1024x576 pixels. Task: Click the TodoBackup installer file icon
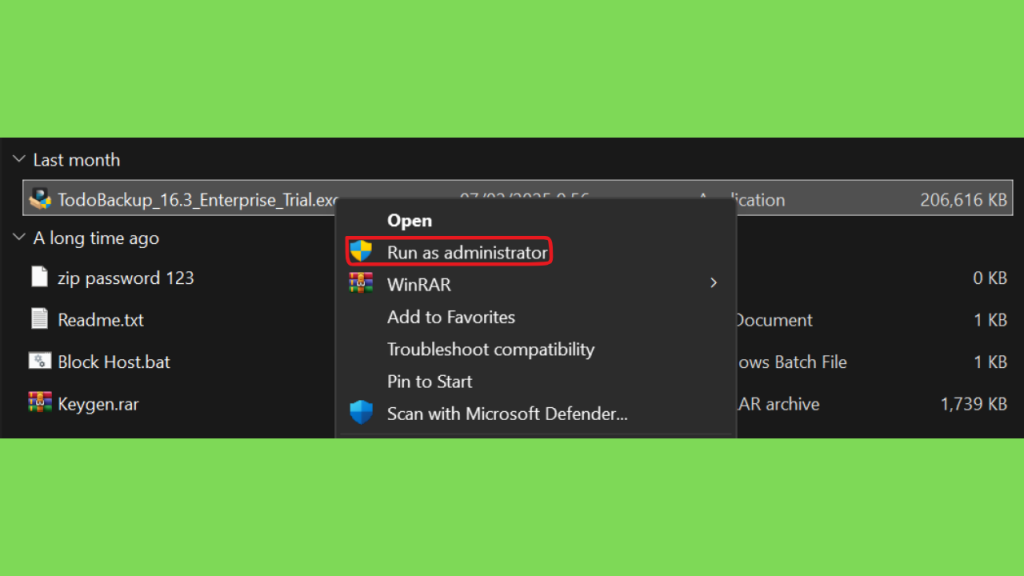point(40,199)
